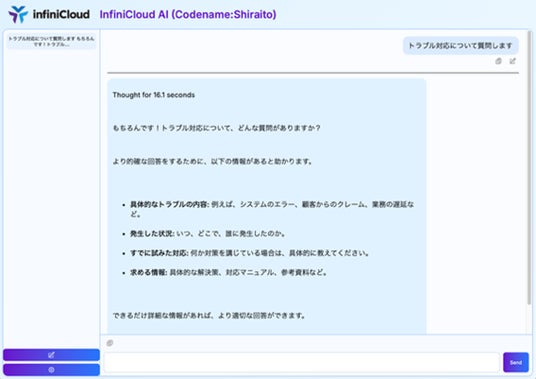
Task: Edit the user message via the pencil icon
Action: 512,61
